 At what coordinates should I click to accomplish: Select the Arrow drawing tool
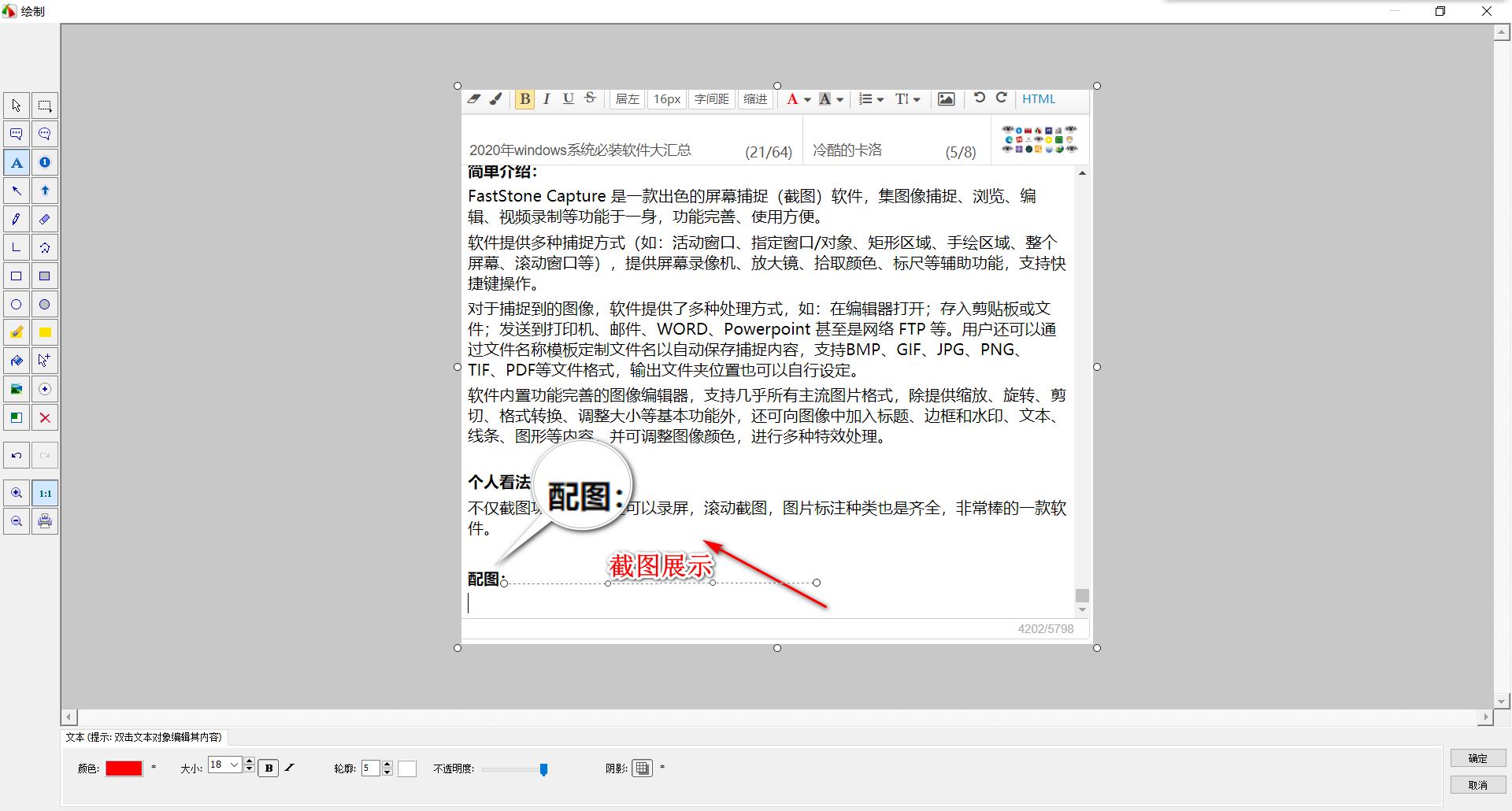pyautogui.click(x=17, y=191)
